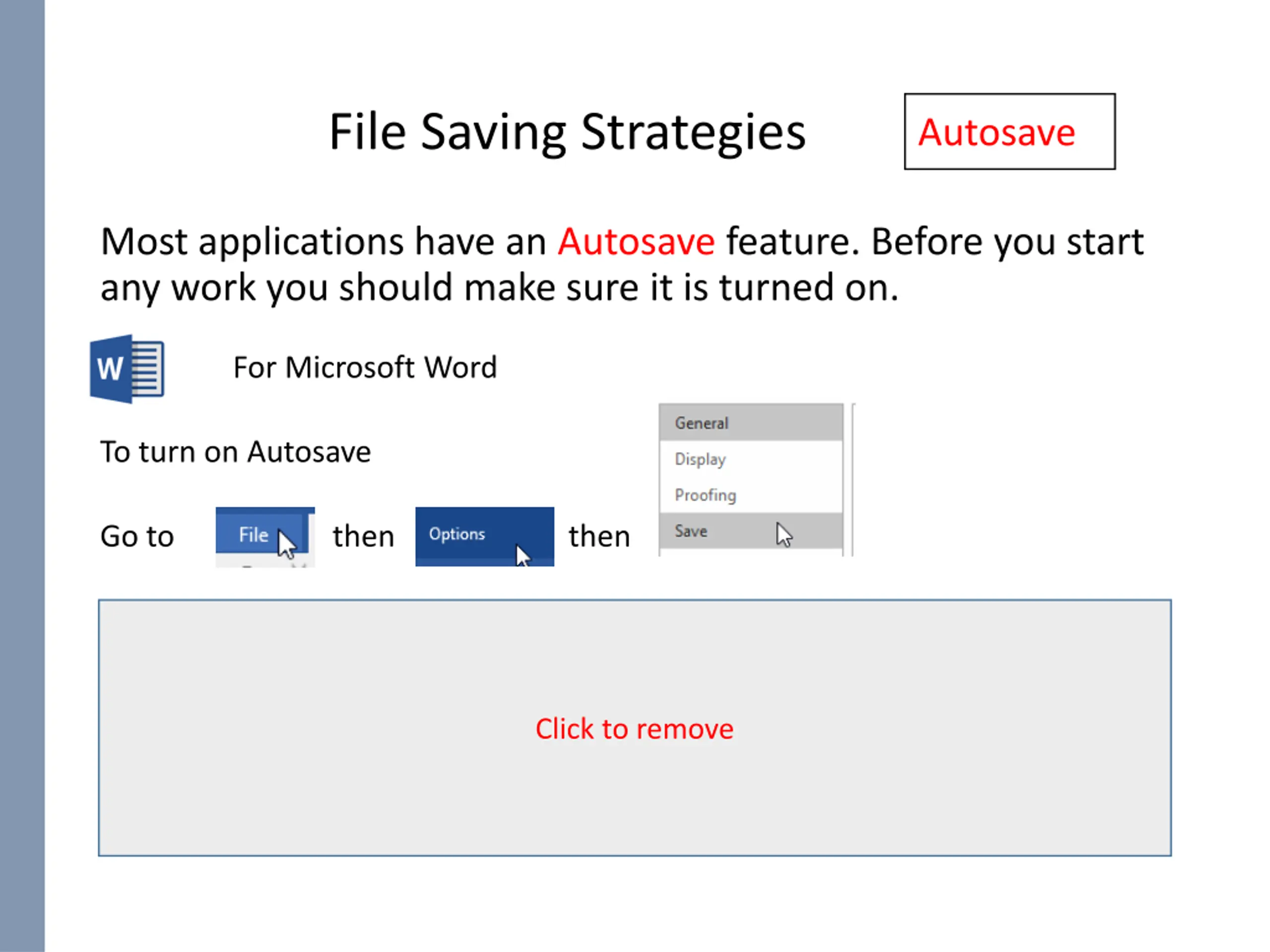Click the Microsoft Word logo icon
The image size is (1270, 952).
click(127, 369)
